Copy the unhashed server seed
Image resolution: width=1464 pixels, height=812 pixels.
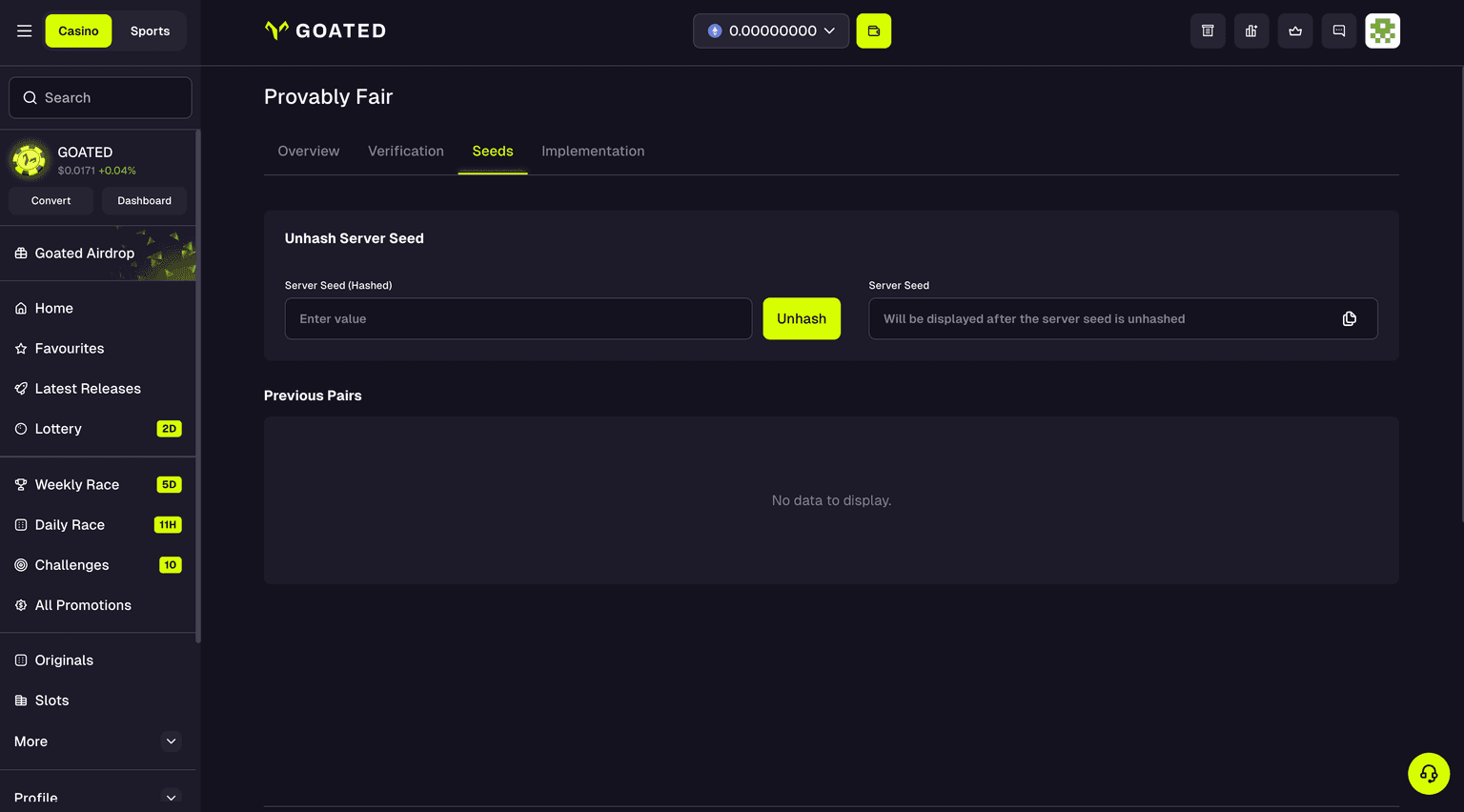tap(1350, 318)
